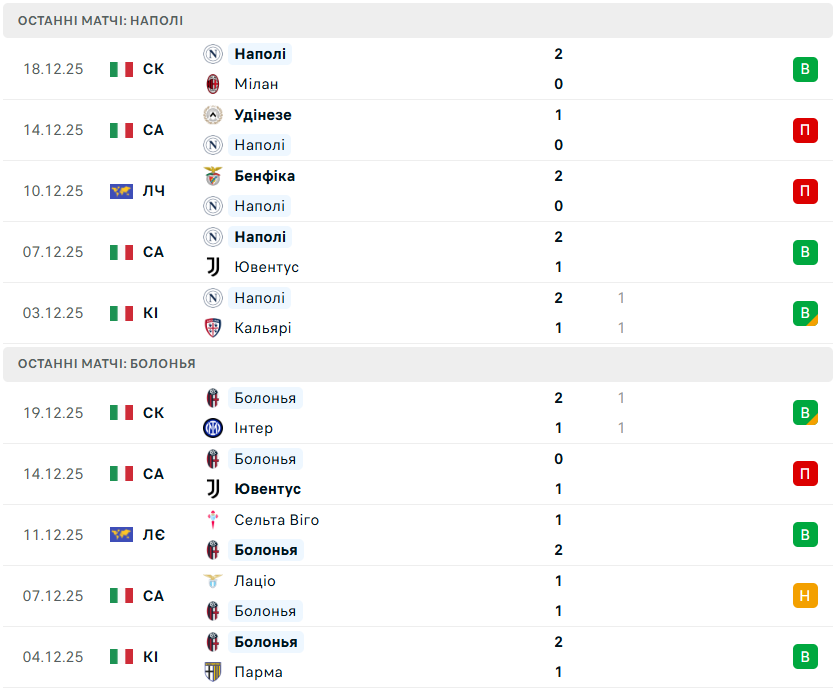Viewport: 837px width, 690px height.
Task: Open the Бенфіка team link
Action: click(x=264, y=176)
